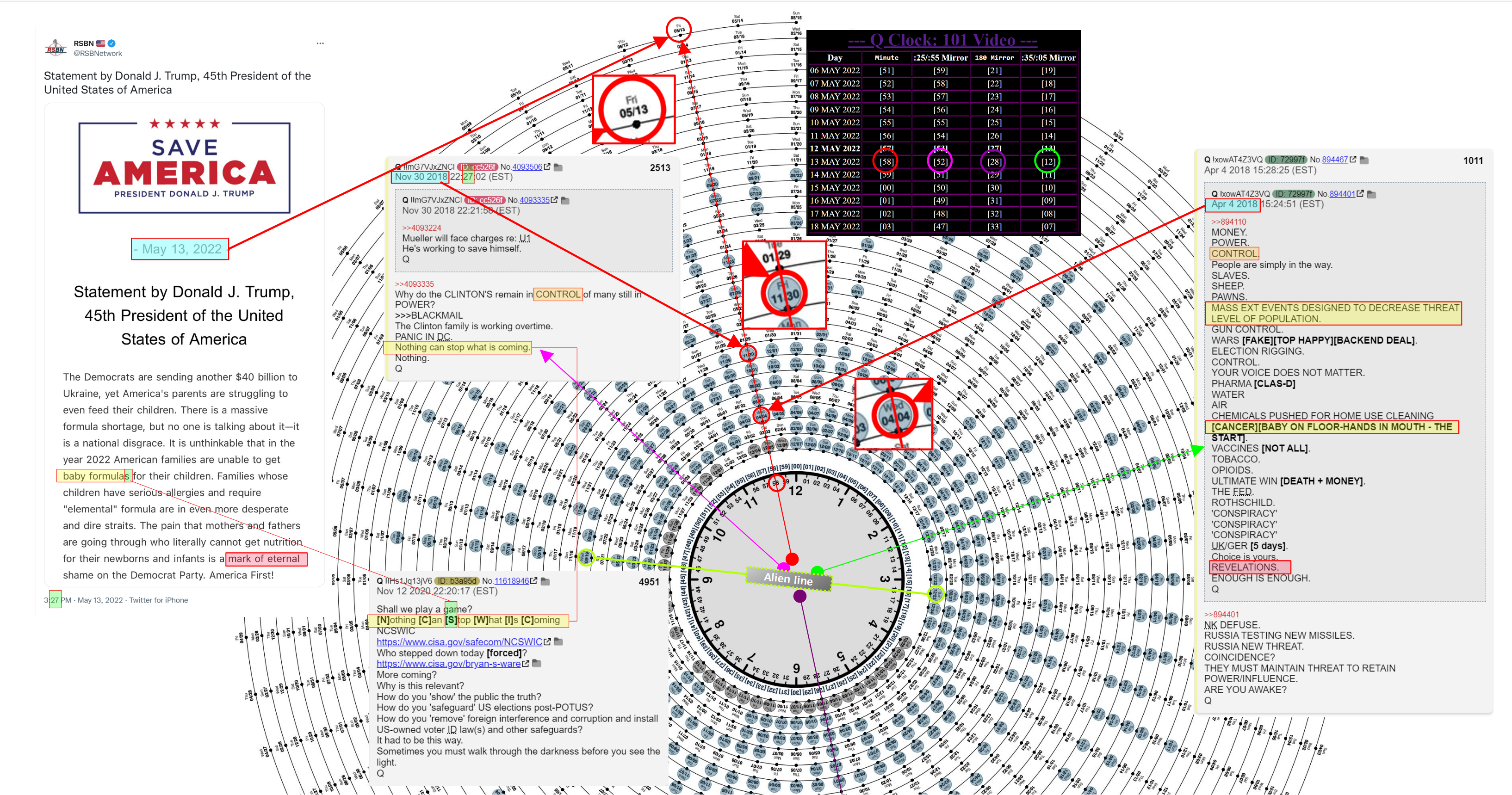The width and height of the screenshot is (1512, 795).
Task: Click the '18 MAY 2022' row label
Action: tap(835, 227)
